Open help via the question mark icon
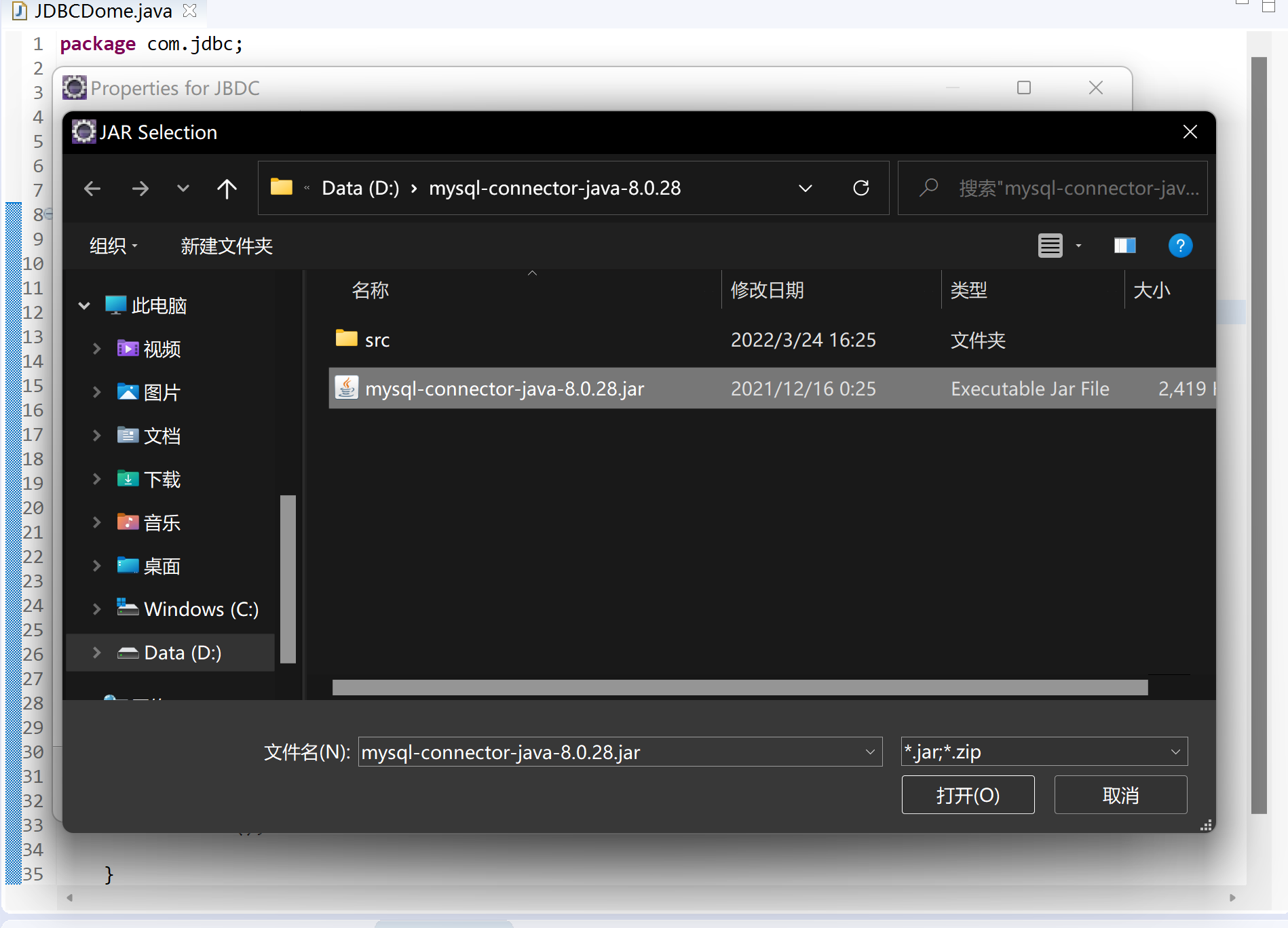Screen dimensions: 1288x928 coord(1180,246)
